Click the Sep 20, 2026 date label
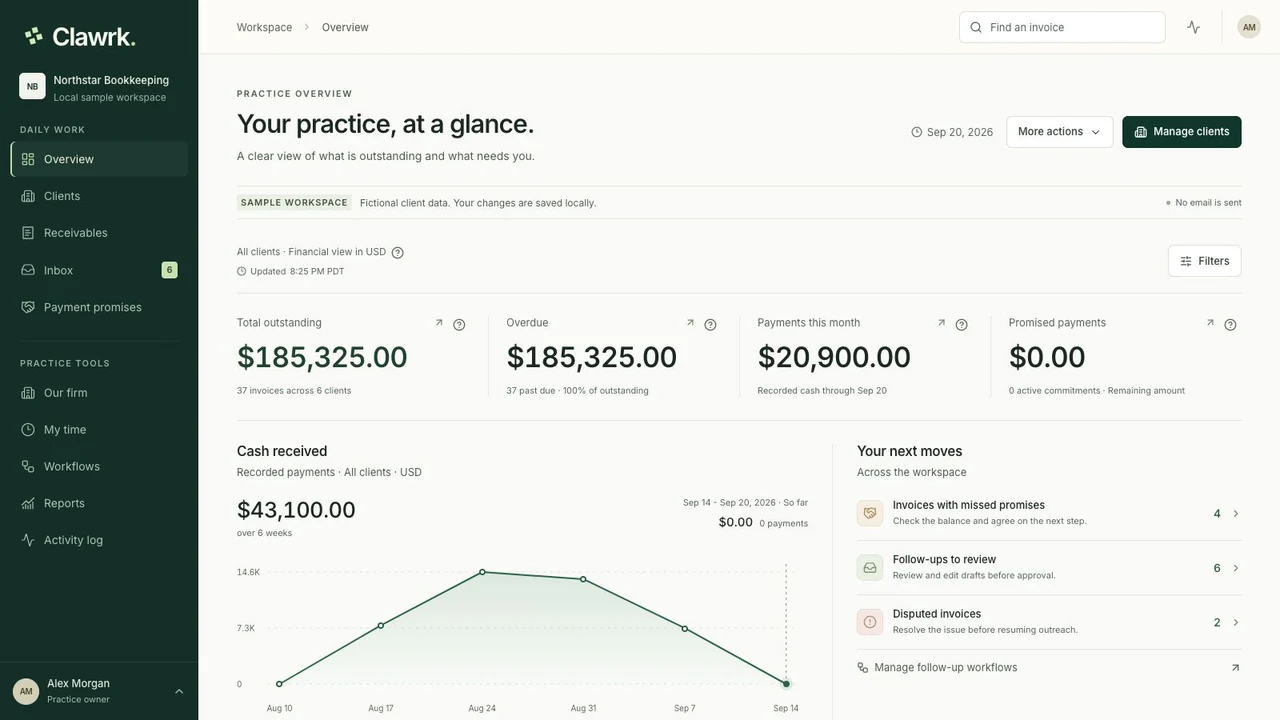This screenshot has height=720, width=1280. click(x=952, y=132)
